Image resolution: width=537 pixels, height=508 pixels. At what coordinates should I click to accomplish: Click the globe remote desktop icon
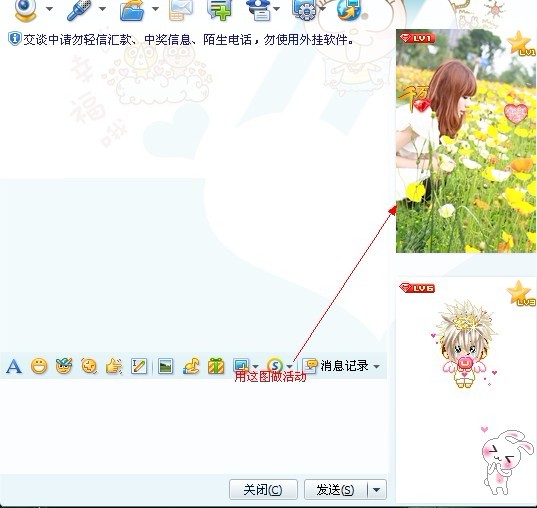[349, 10]
